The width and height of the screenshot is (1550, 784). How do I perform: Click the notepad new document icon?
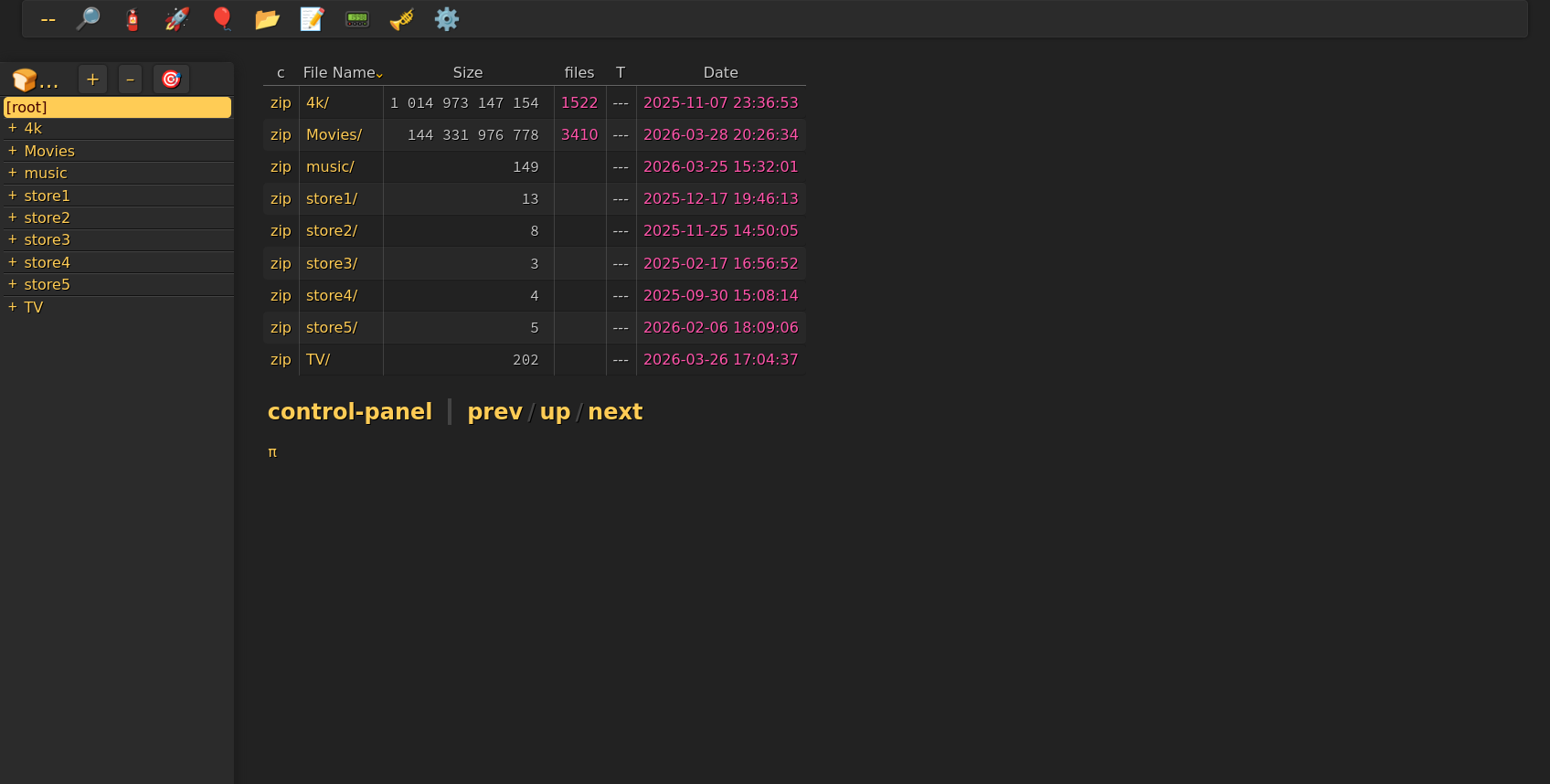312,19
